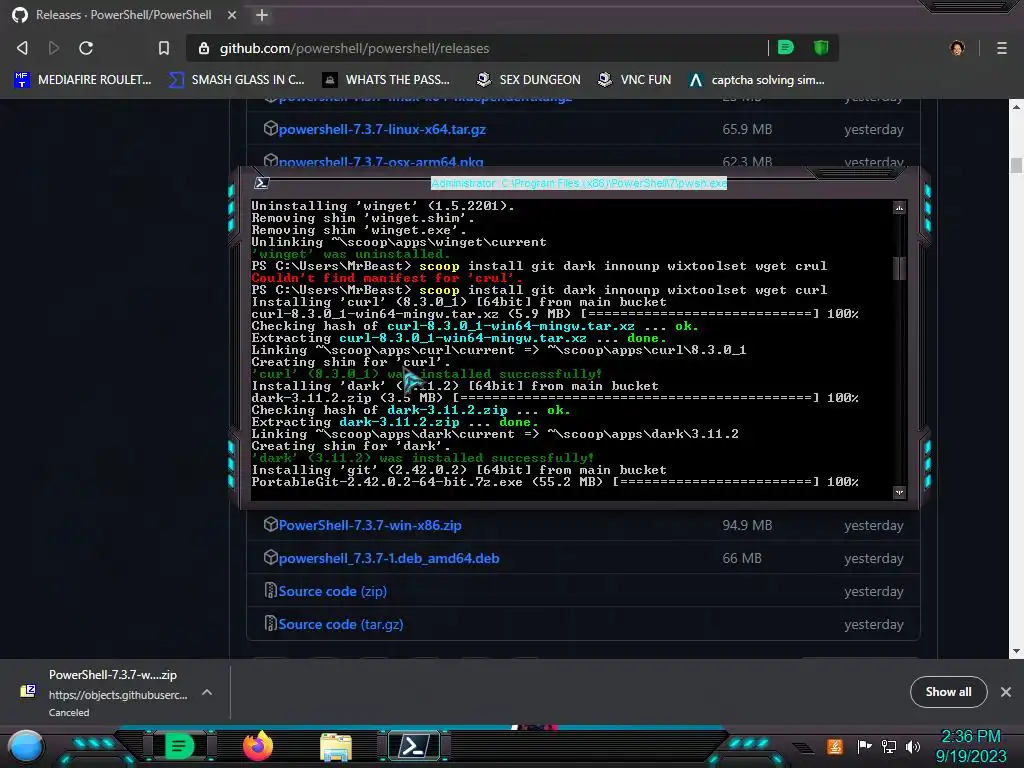Click package icon beside win-x86.zip
This screenshot has width=1024, height=768.
point(270,524)
